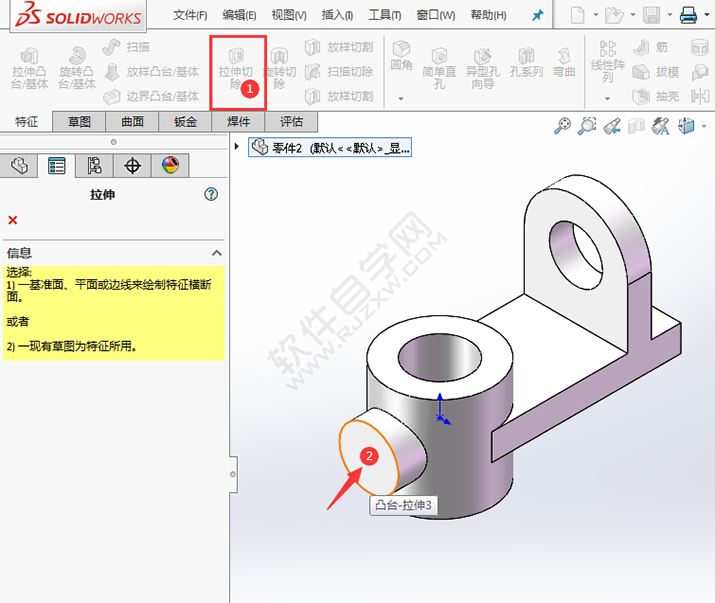Switch to the 特征 tab
Screen dimensions: 715x603
click(26, 122)
